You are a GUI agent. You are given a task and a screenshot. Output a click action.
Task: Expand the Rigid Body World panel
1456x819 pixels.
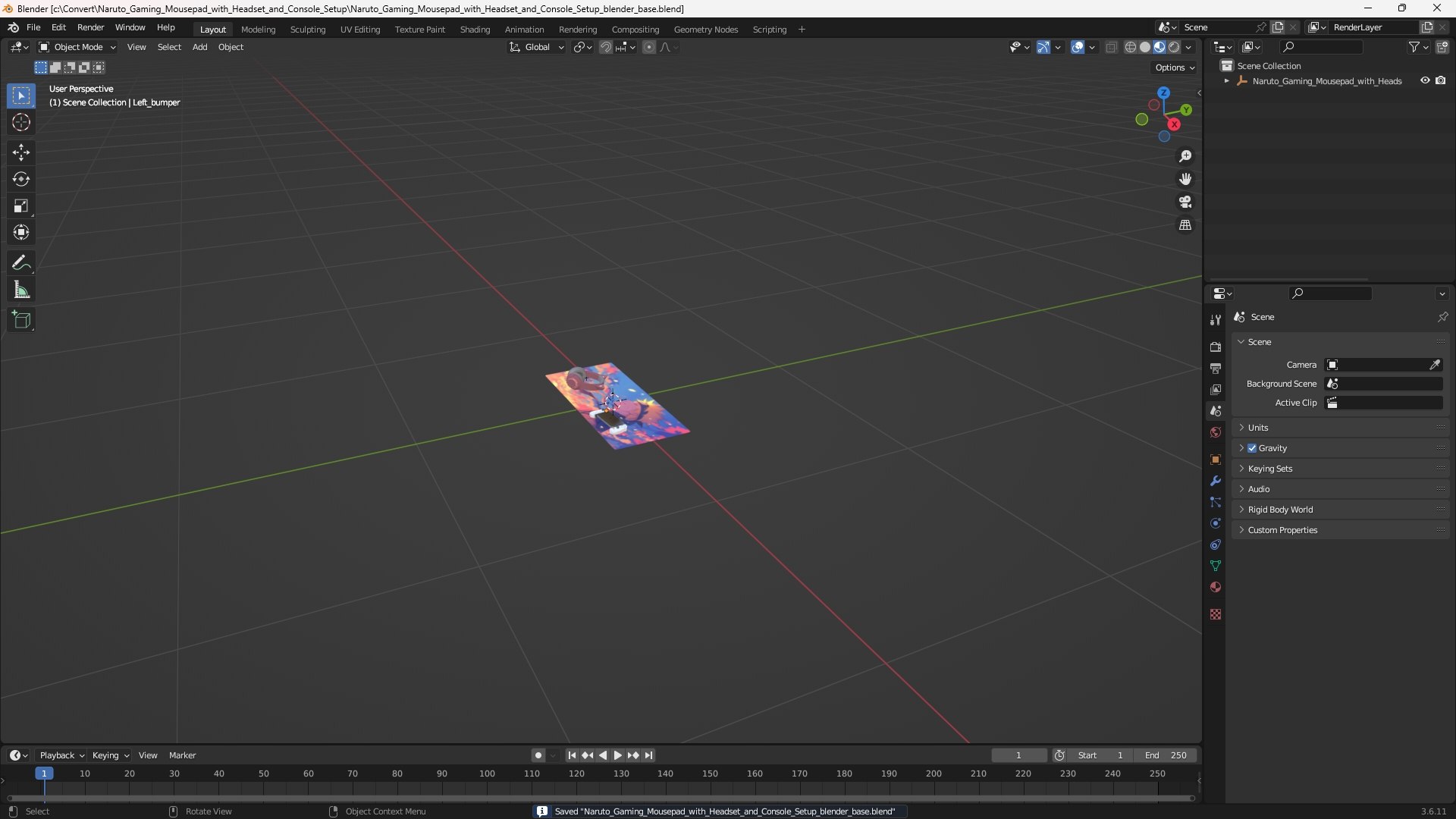1280,510
